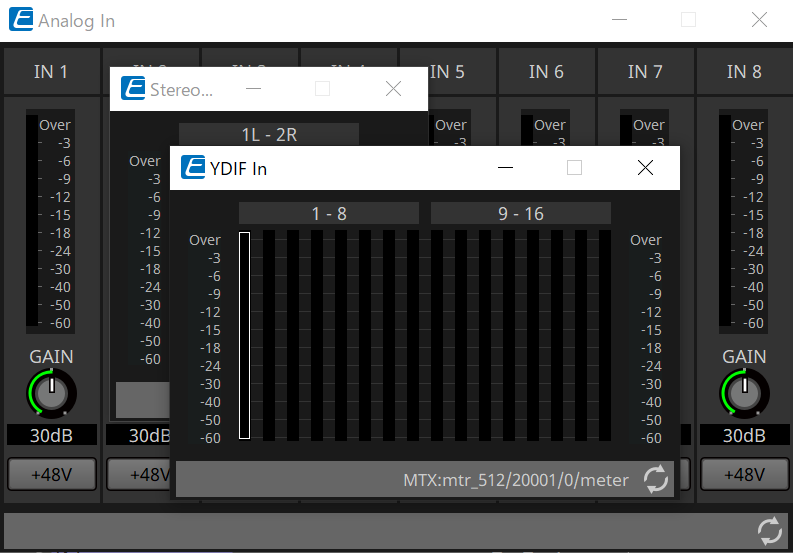
Task: Toggle +48V phantom power on IN 8
Action: click(x=744, y=474)
